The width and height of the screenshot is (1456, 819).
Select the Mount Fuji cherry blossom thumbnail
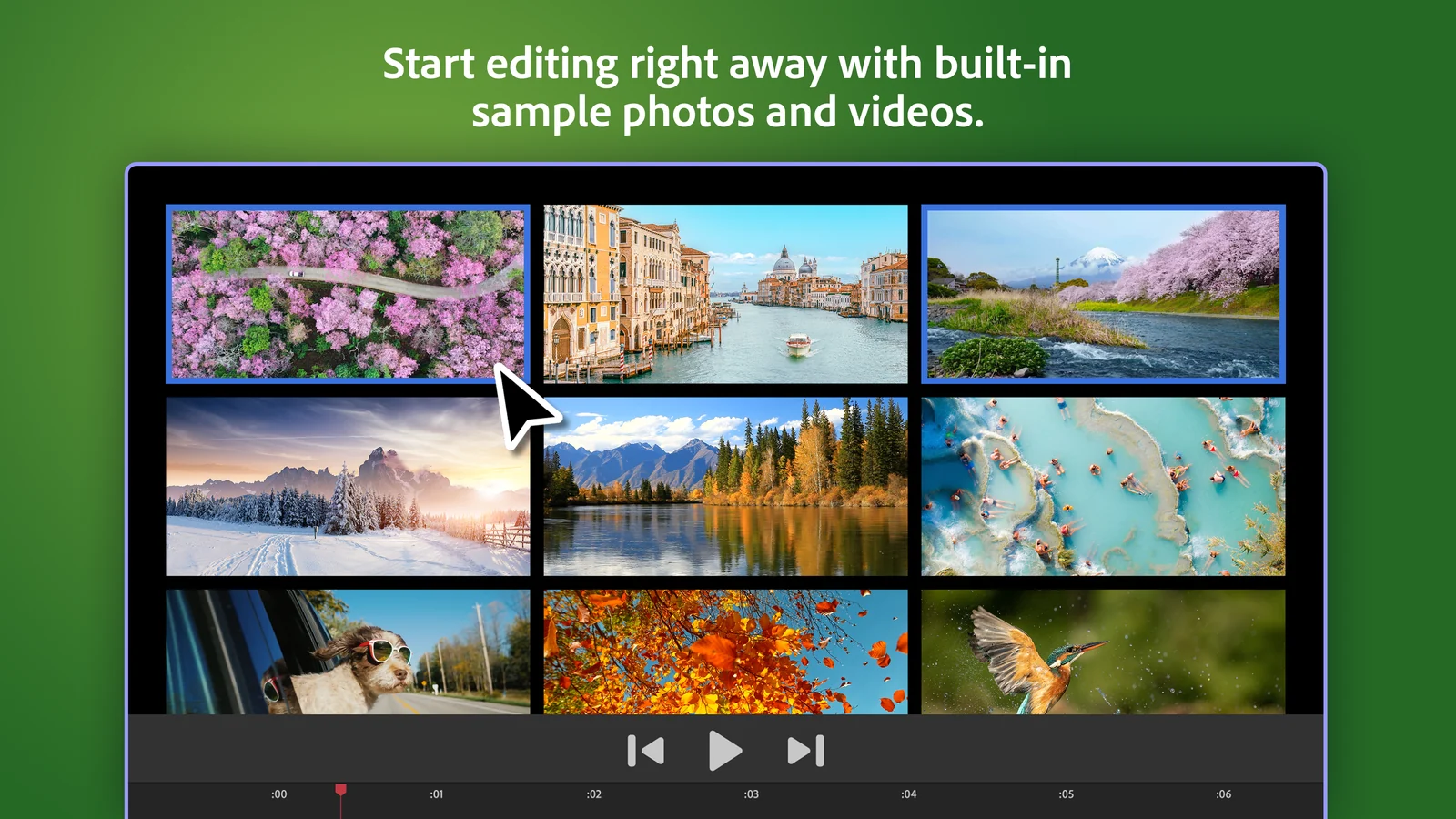(x=1103, y=294)
